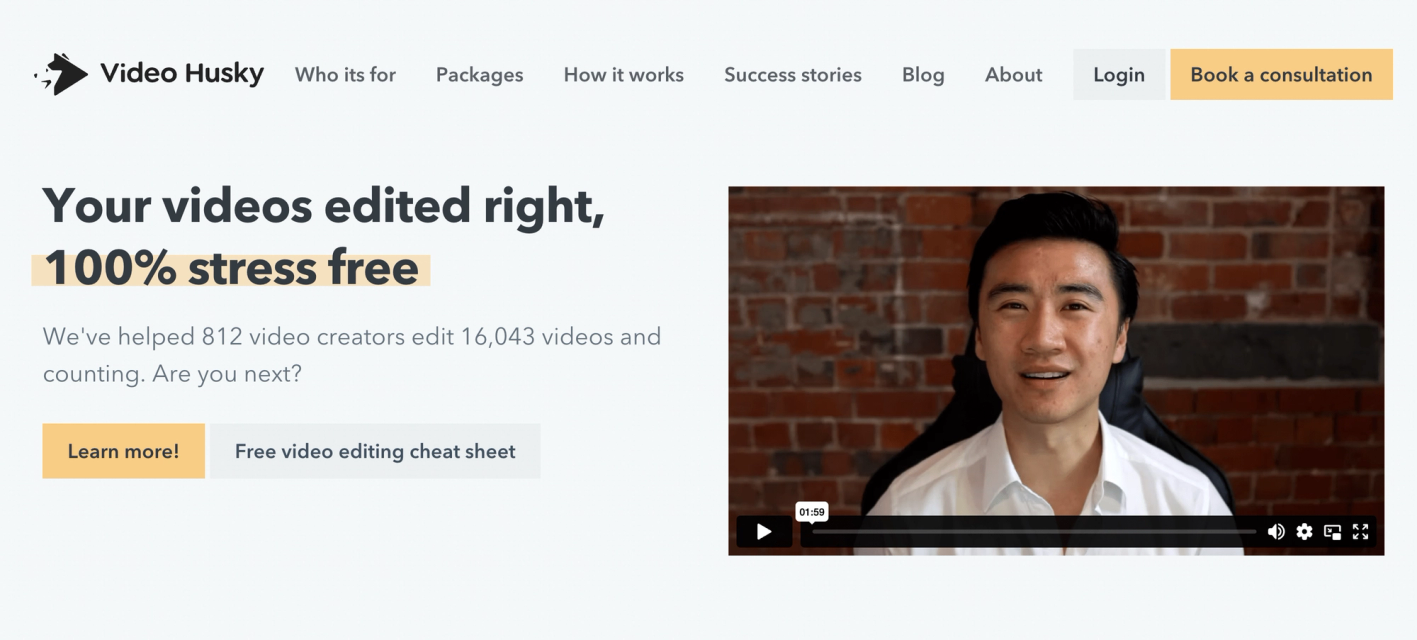Open video settings gear icon

[x=1304, y=532]
